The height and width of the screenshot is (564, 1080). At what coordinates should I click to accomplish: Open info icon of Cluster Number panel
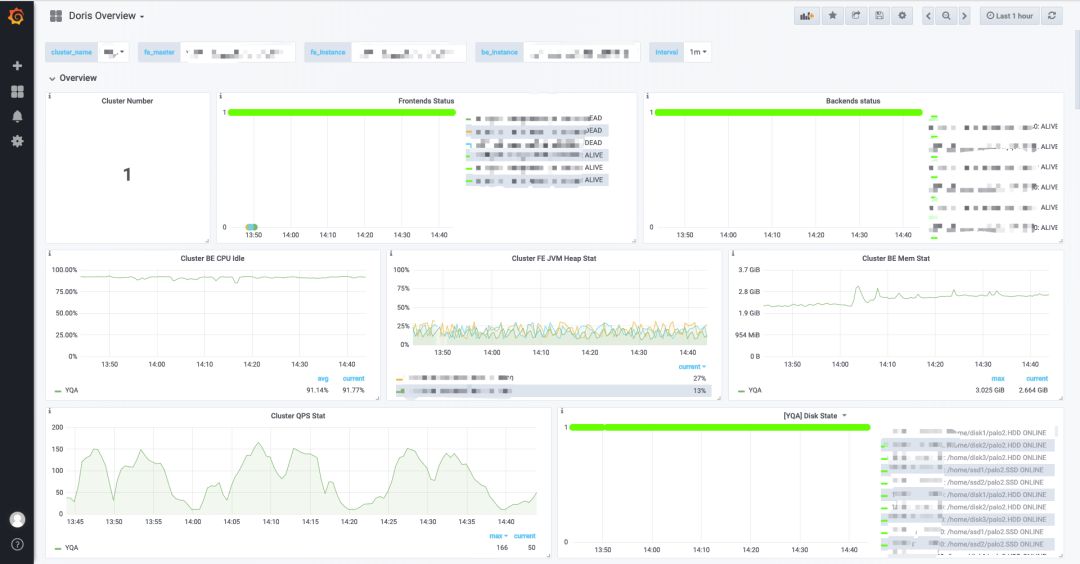[x=50, y=96]
